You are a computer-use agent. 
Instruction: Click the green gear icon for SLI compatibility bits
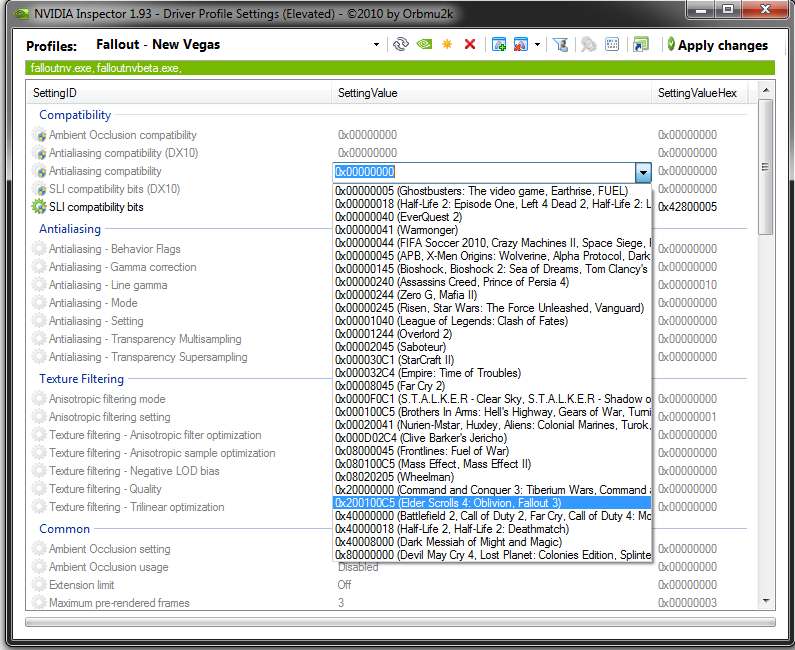click(x=39, y=207)
